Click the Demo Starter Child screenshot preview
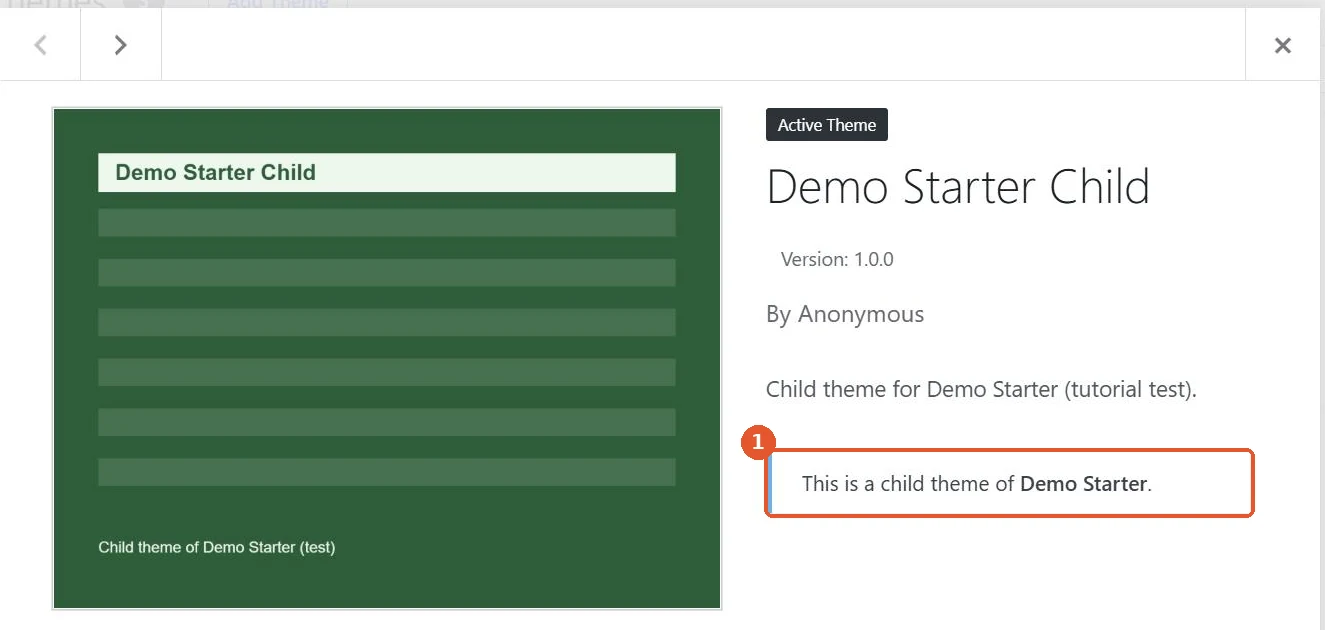The height and width of the screenshot is (630, 1325). [x=387, y=358]
